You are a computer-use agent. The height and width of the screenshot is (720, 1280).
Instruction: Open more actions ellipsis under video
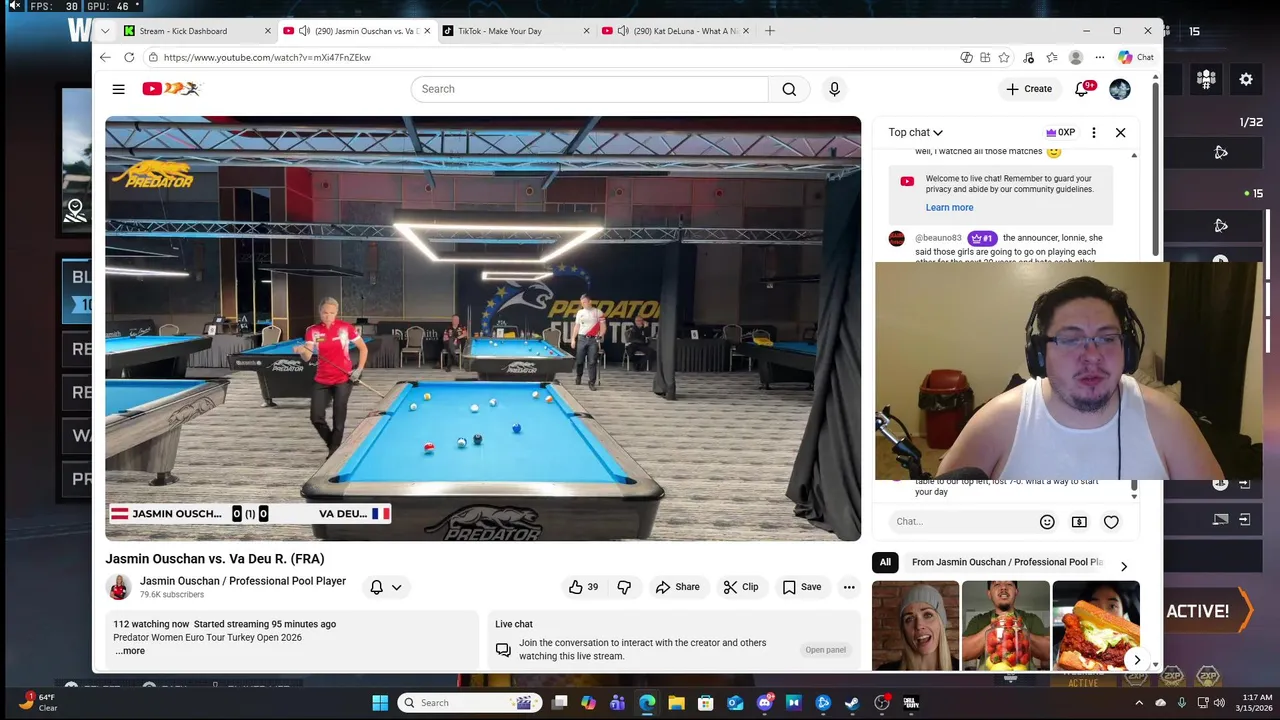[x=849, y=587]
